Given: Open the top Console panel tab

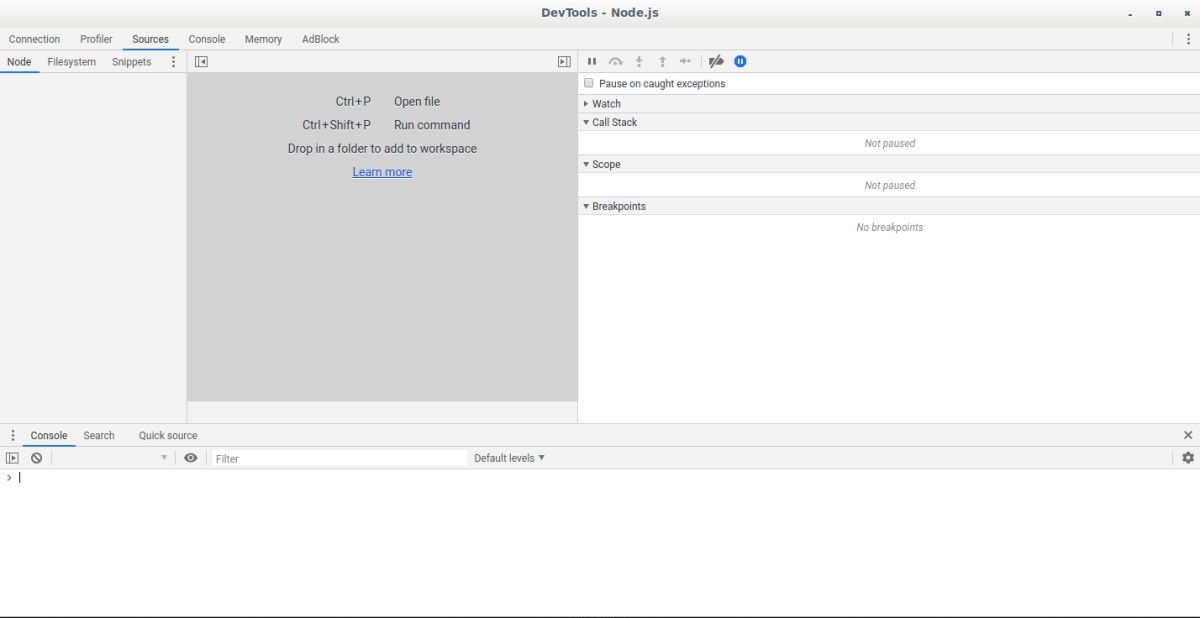Looking at the screenshot, I should (207, 39).
